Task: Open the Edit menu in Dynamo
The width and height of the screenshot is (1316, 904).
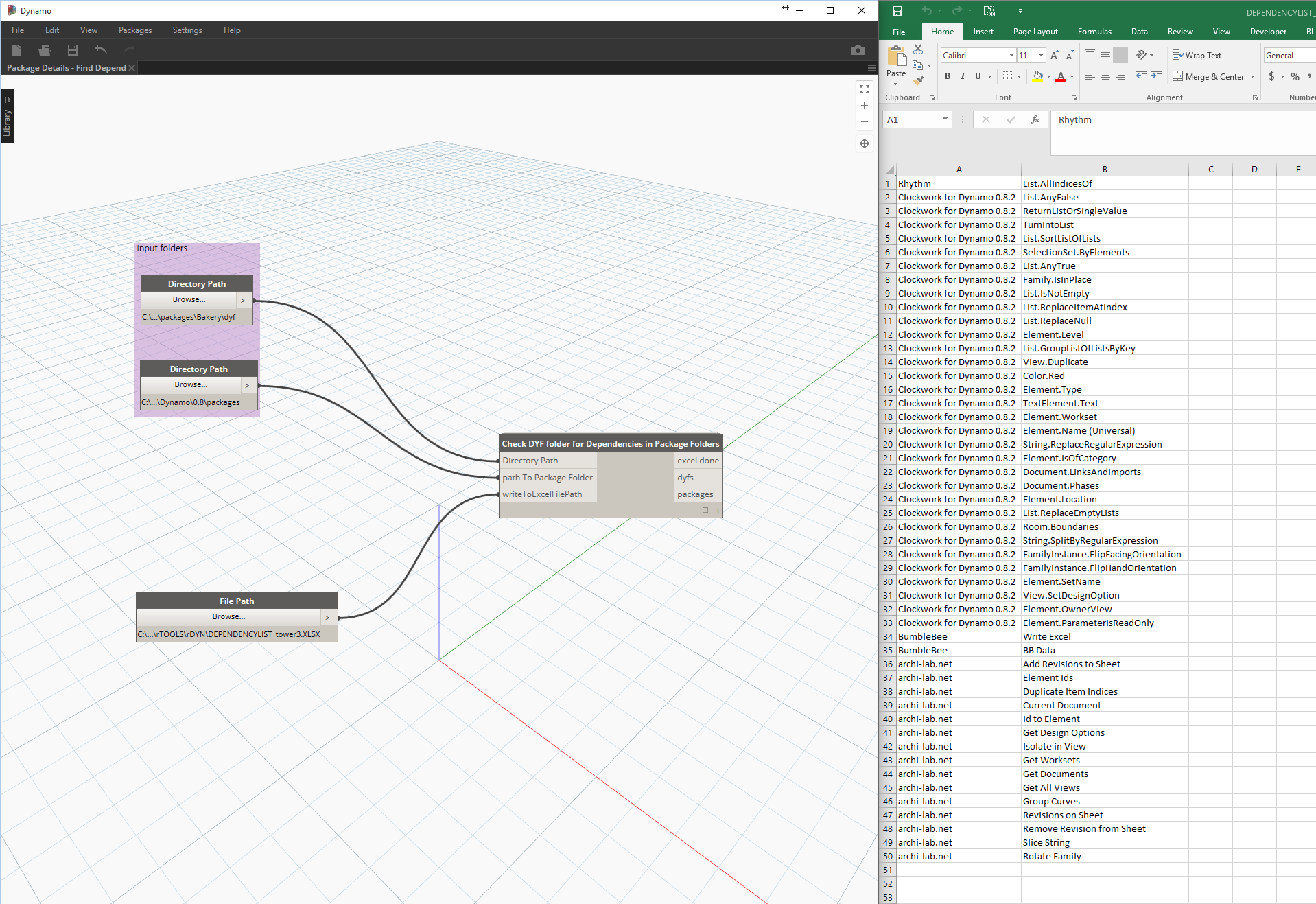Action: (x=52, y=30)
